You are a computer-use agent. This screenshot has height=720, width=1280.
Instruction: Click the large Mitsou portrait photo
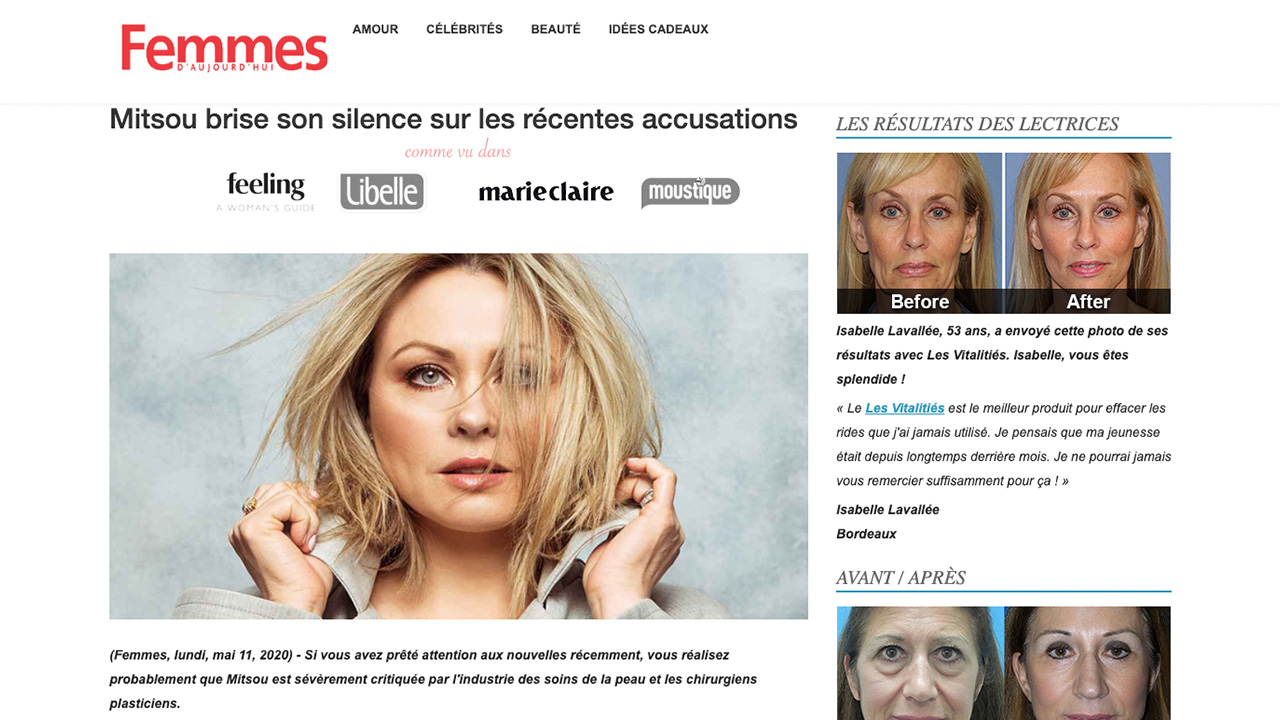pyautogui.click(x=458, y=436)
